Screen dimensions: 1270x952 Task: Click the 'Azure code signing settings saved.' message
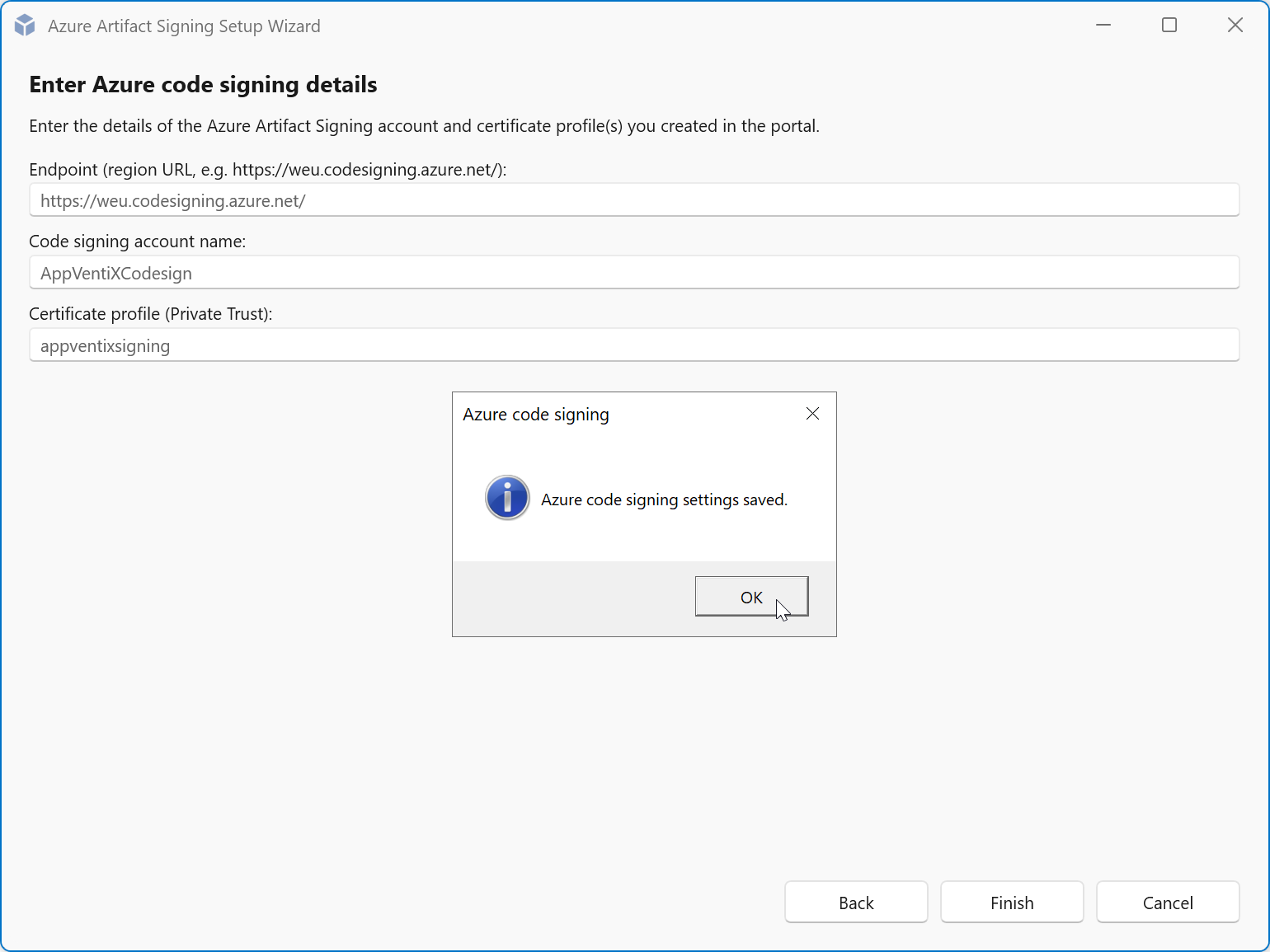pos(664,499)
